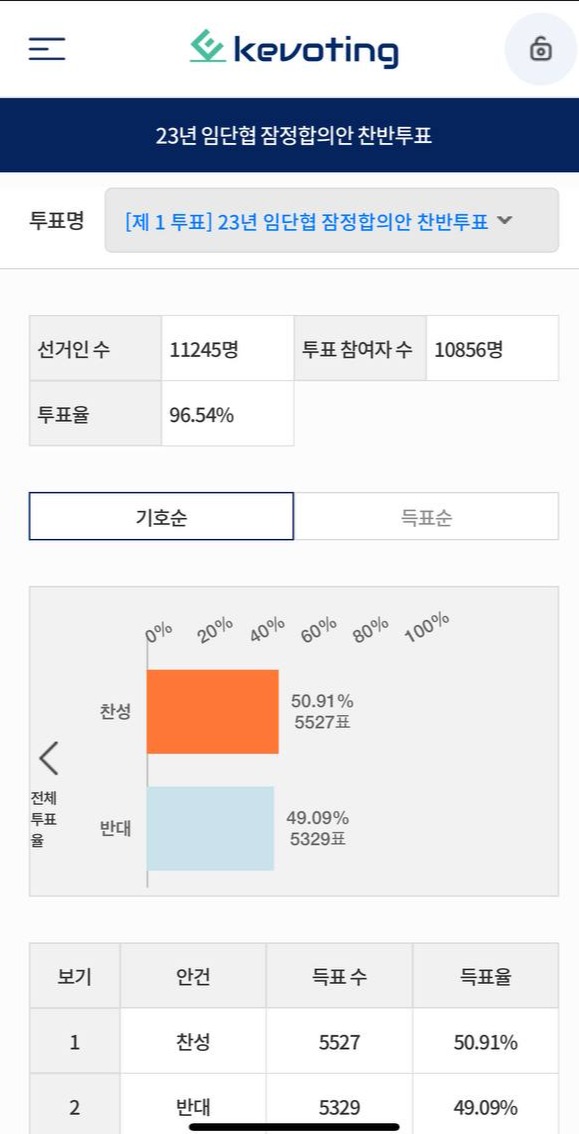Click the 득표 수 column header

click(x=339, y=976)
